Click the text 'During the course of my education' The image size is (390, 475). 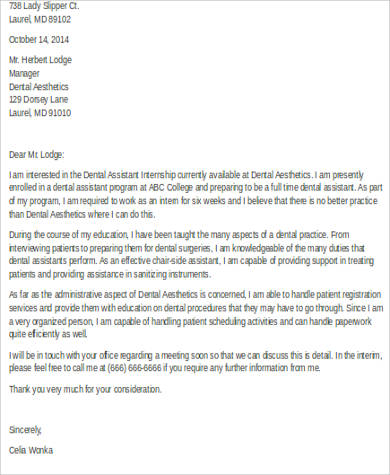pos(68,235)
